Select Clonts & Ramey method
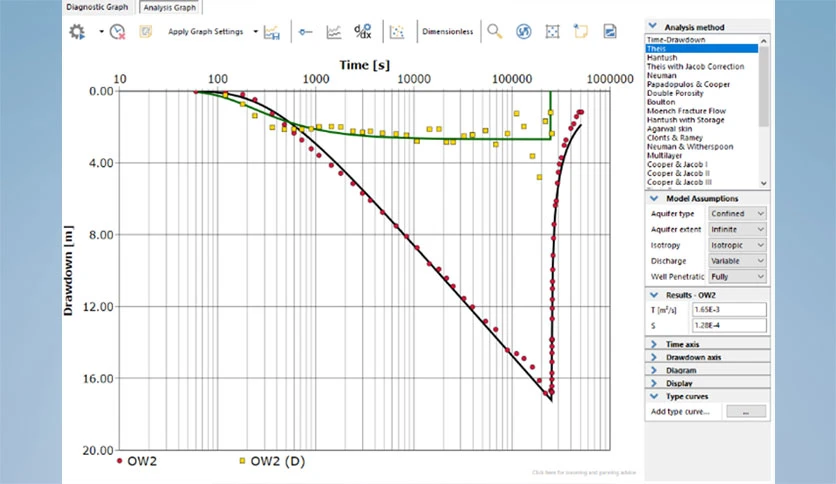This screenshot has width=836, height=484. 674,138
